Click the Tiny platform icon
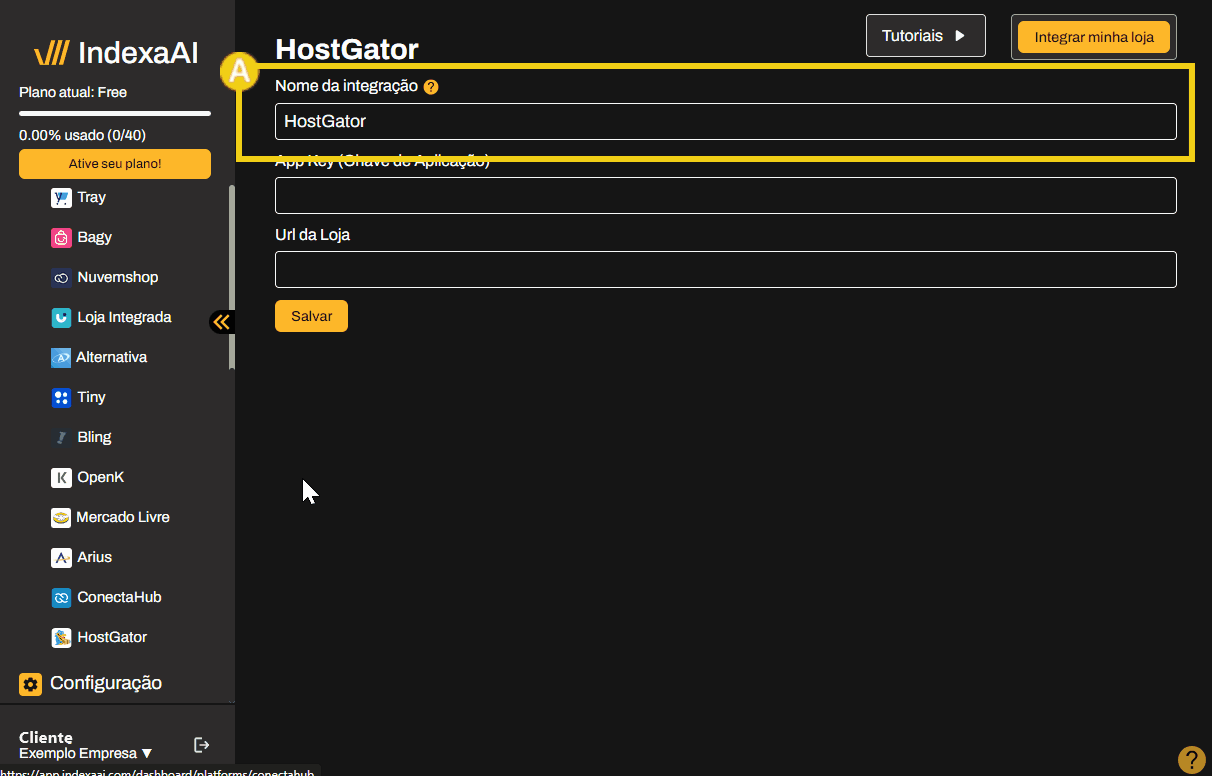Image resolution: width=1212 pixels, height=776 pixels. coord(61,398)
